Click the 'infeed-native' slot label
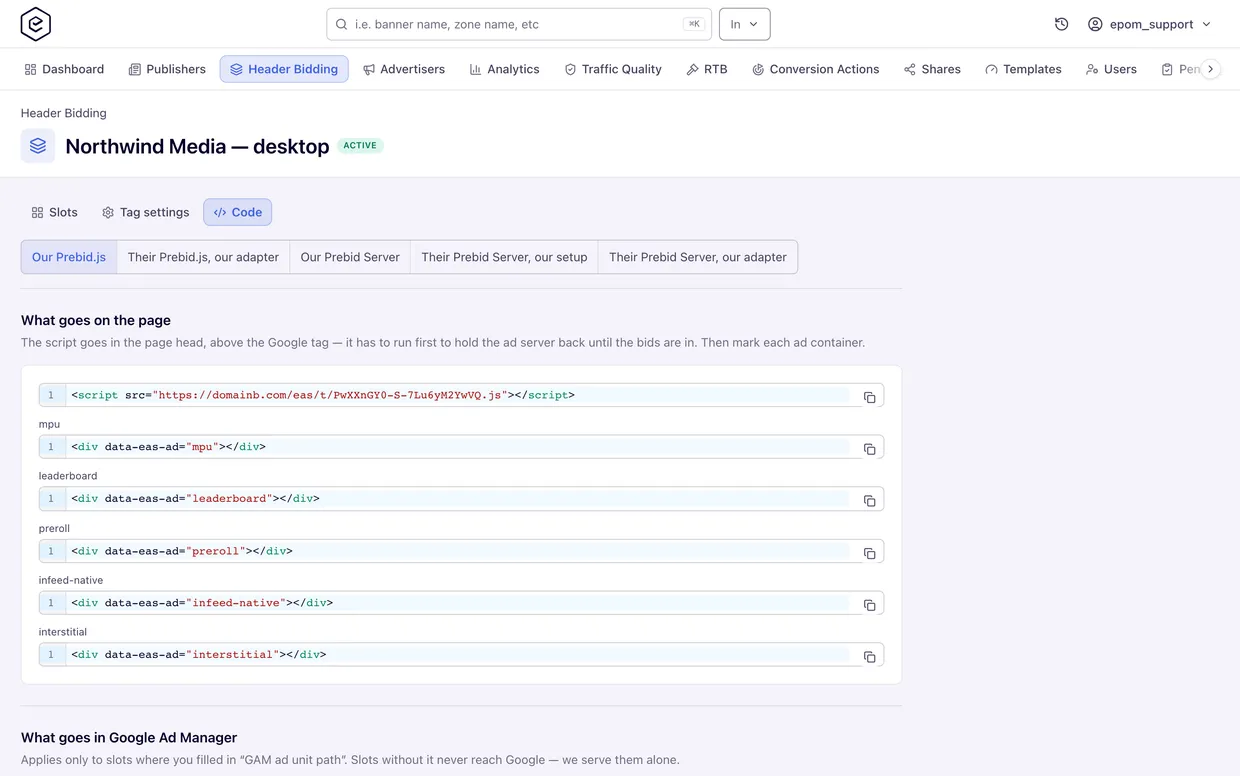 (71, 580)
